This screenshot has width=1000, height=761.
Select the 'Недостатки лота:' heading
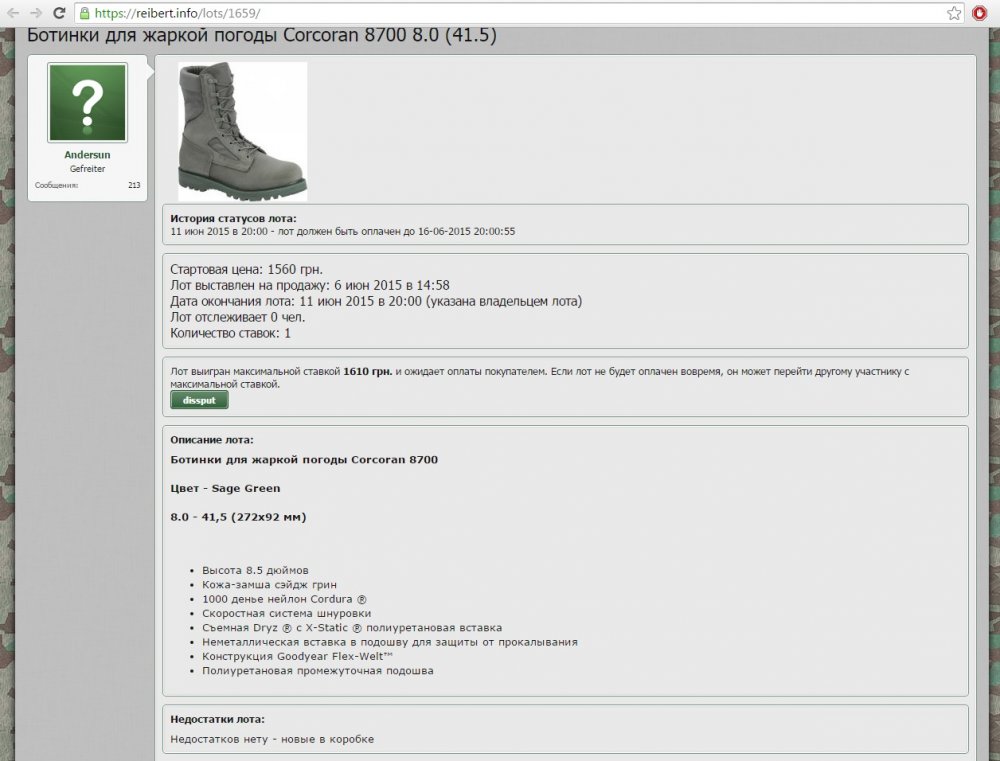pyautogui.click(x=217, y=719)
